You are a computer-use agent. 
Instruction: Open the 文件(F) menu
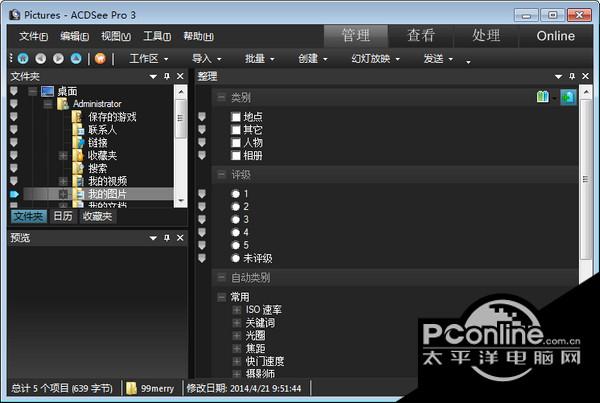(33, 36)
